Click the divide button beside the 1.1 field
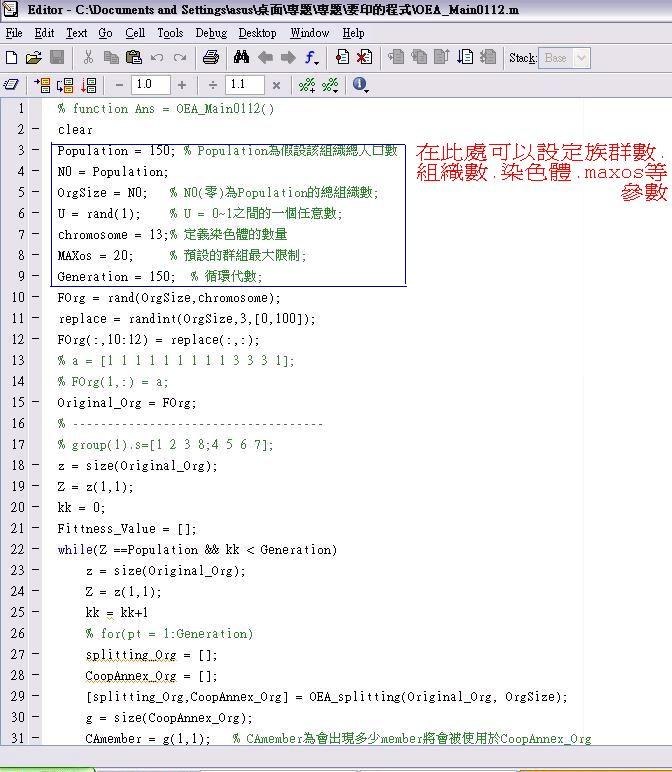Viewport: 672px width, 772px height. coord(213,85)
